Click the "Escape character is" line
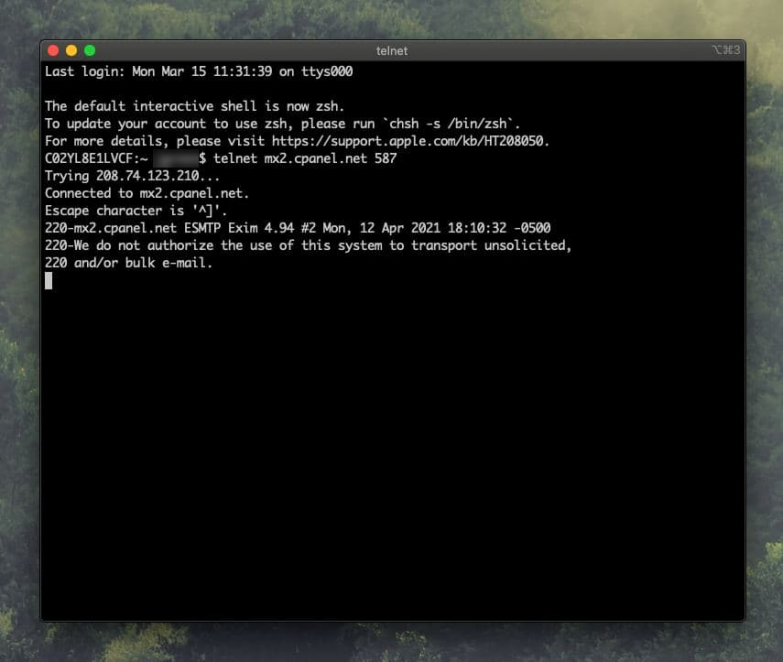 tap(136, 211)
